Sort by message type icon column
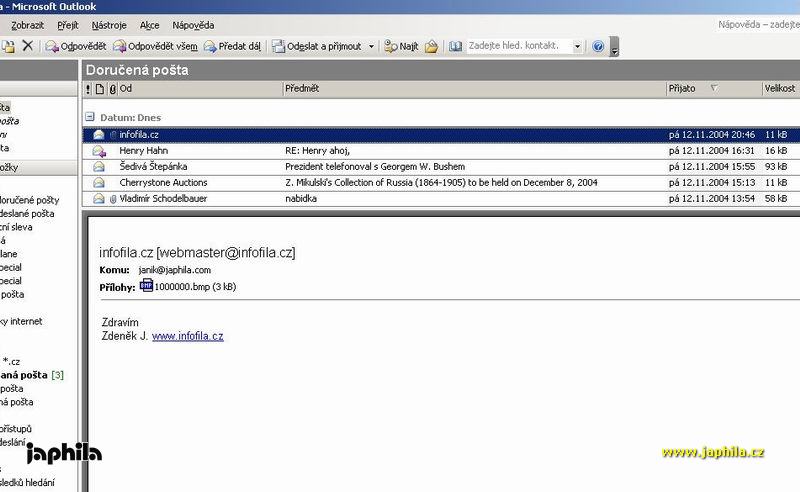The image size is (800, 492). pyautogui.click(x=100, y=89)
